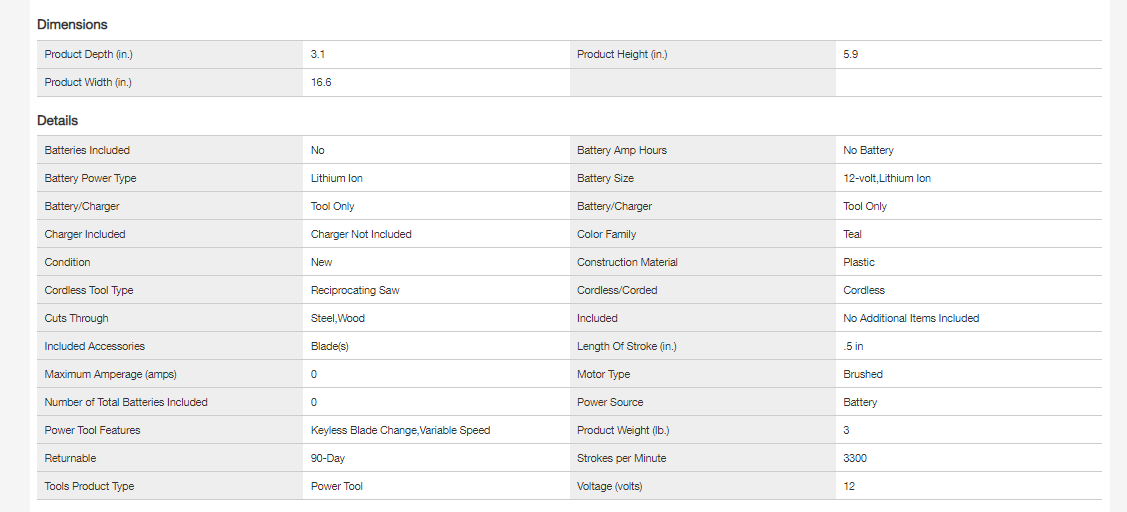Select the Charger Not Included value
The image size is (1127, 512).
(x=361, y=234)
